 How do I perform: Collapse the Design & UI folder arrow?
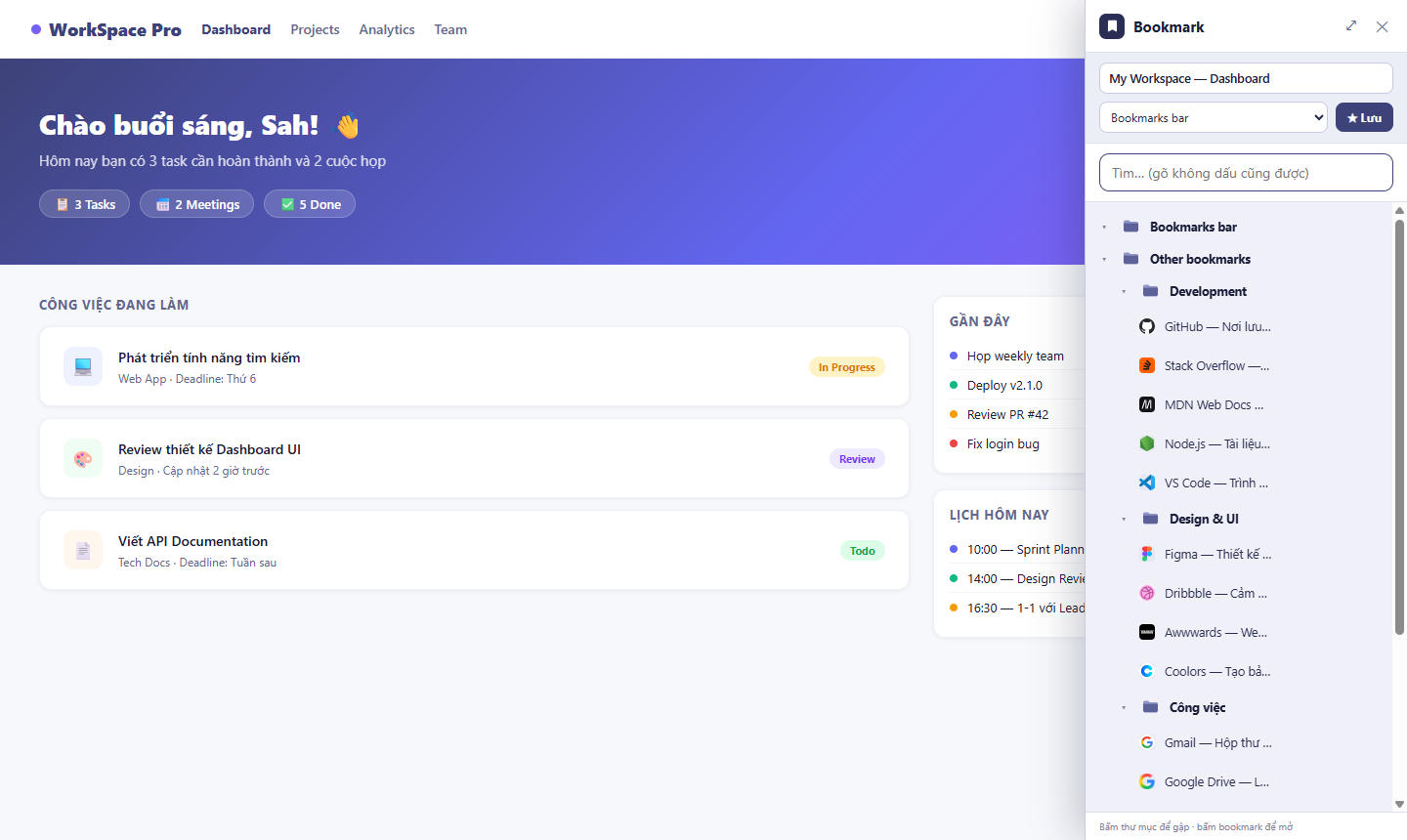click(1124, 520)
